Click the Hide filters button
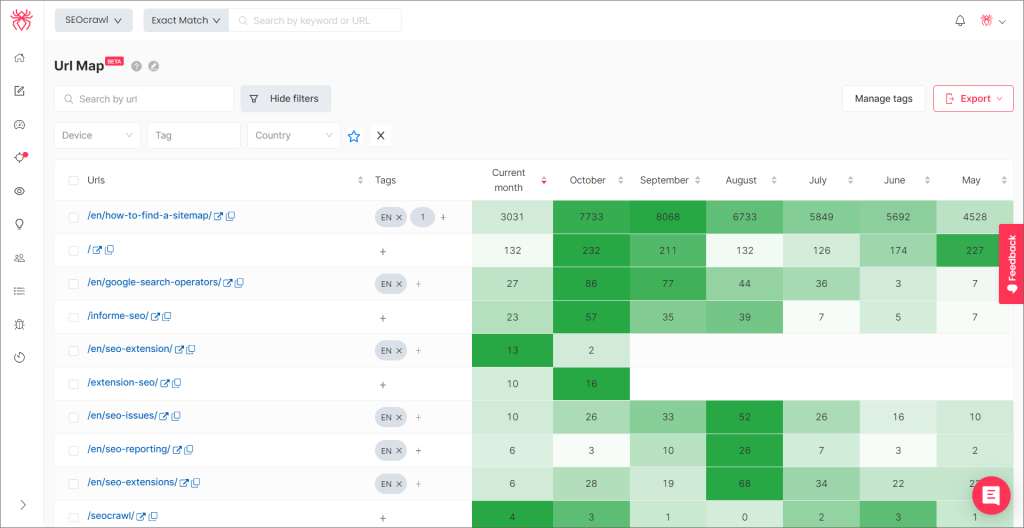 tap(285, 99)
